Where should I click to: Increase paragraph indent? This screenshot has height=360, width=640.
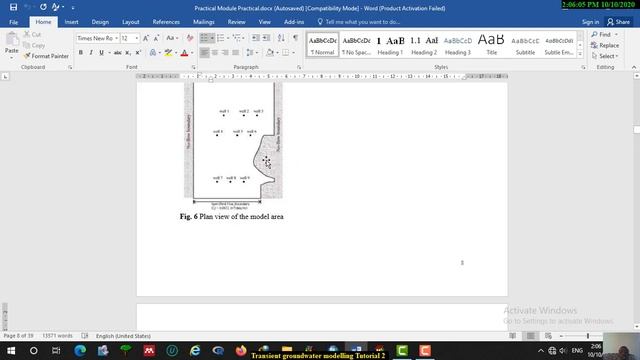tap(266, 38)
